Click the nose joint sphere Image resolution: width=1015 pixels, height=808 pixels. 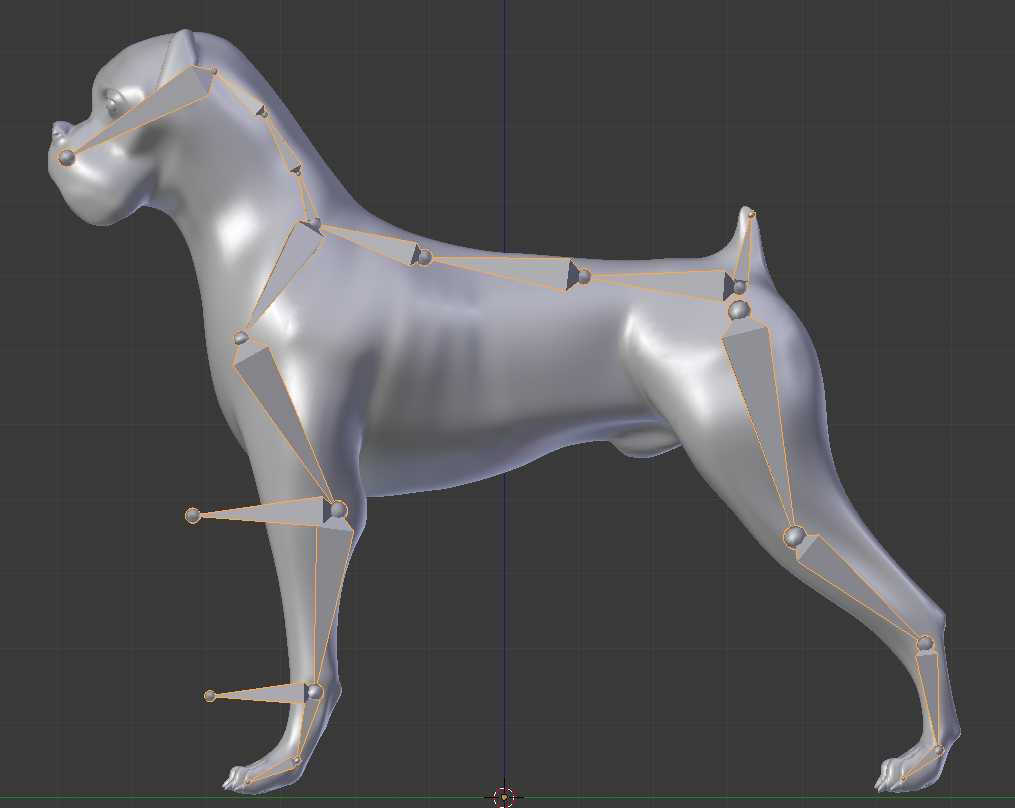coord(68,155)
